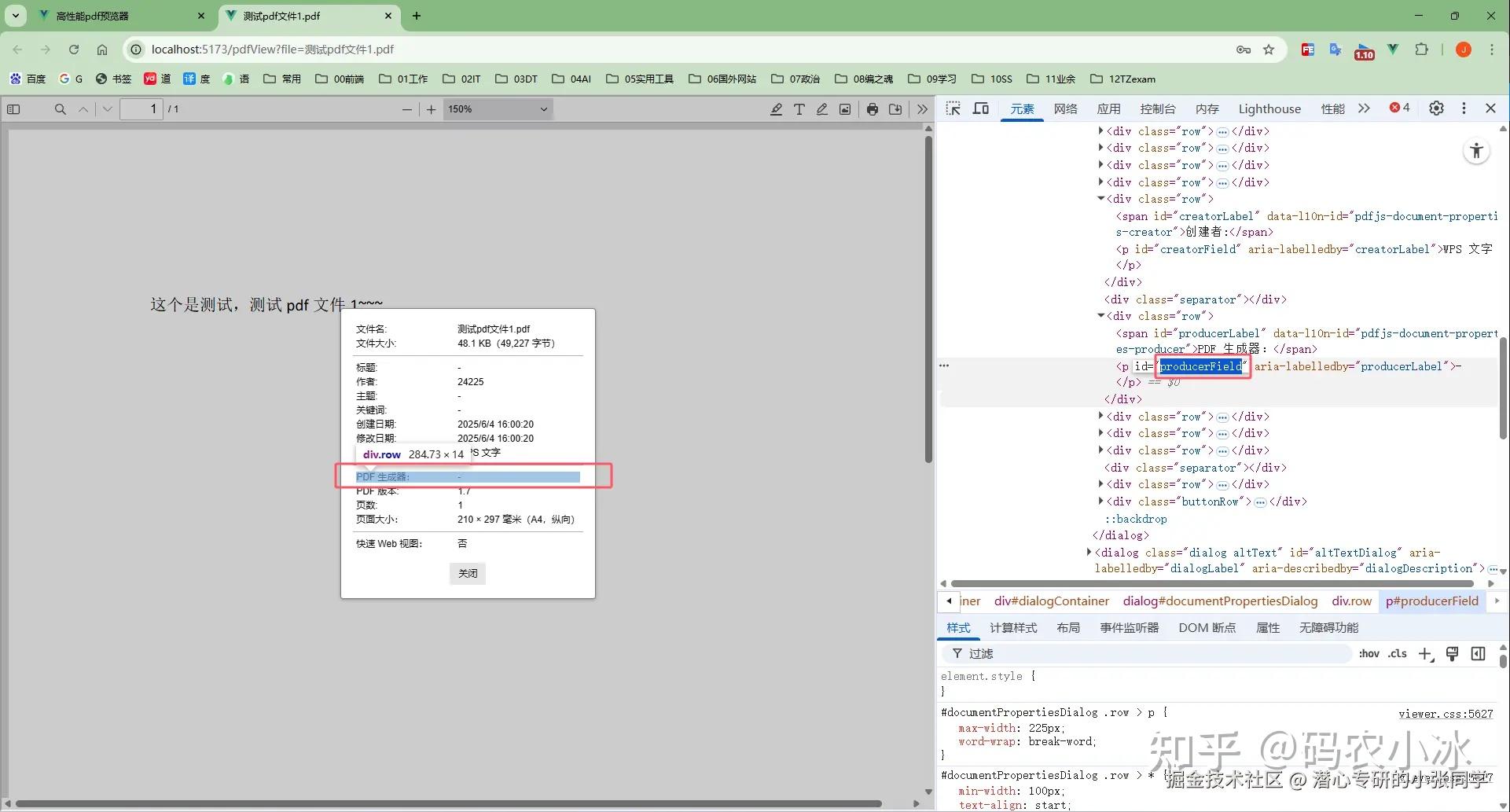Viewport: 1510px width, 812px height.
Task: Expand the buttonRow div node
Action: 1101,501
